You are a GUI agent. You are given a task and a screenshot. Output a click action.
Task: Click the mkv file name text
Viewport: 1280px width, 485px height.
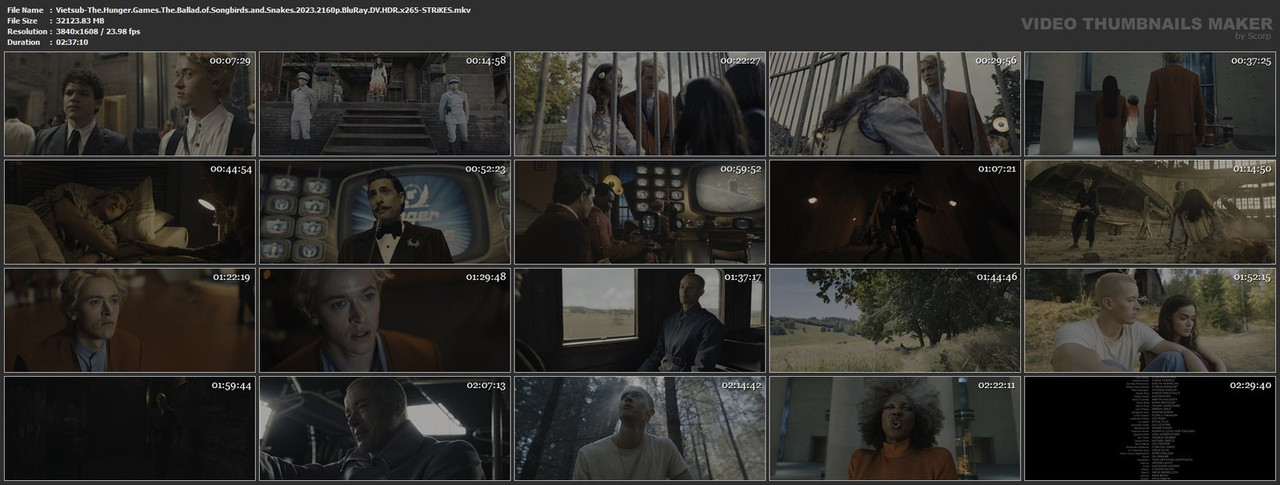(264, 9)
